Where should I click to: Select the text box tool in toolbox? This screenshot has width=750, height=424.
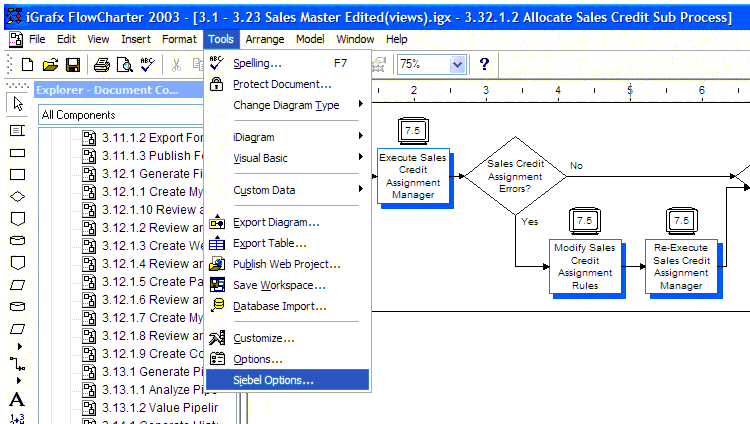[x=17, y=130]
